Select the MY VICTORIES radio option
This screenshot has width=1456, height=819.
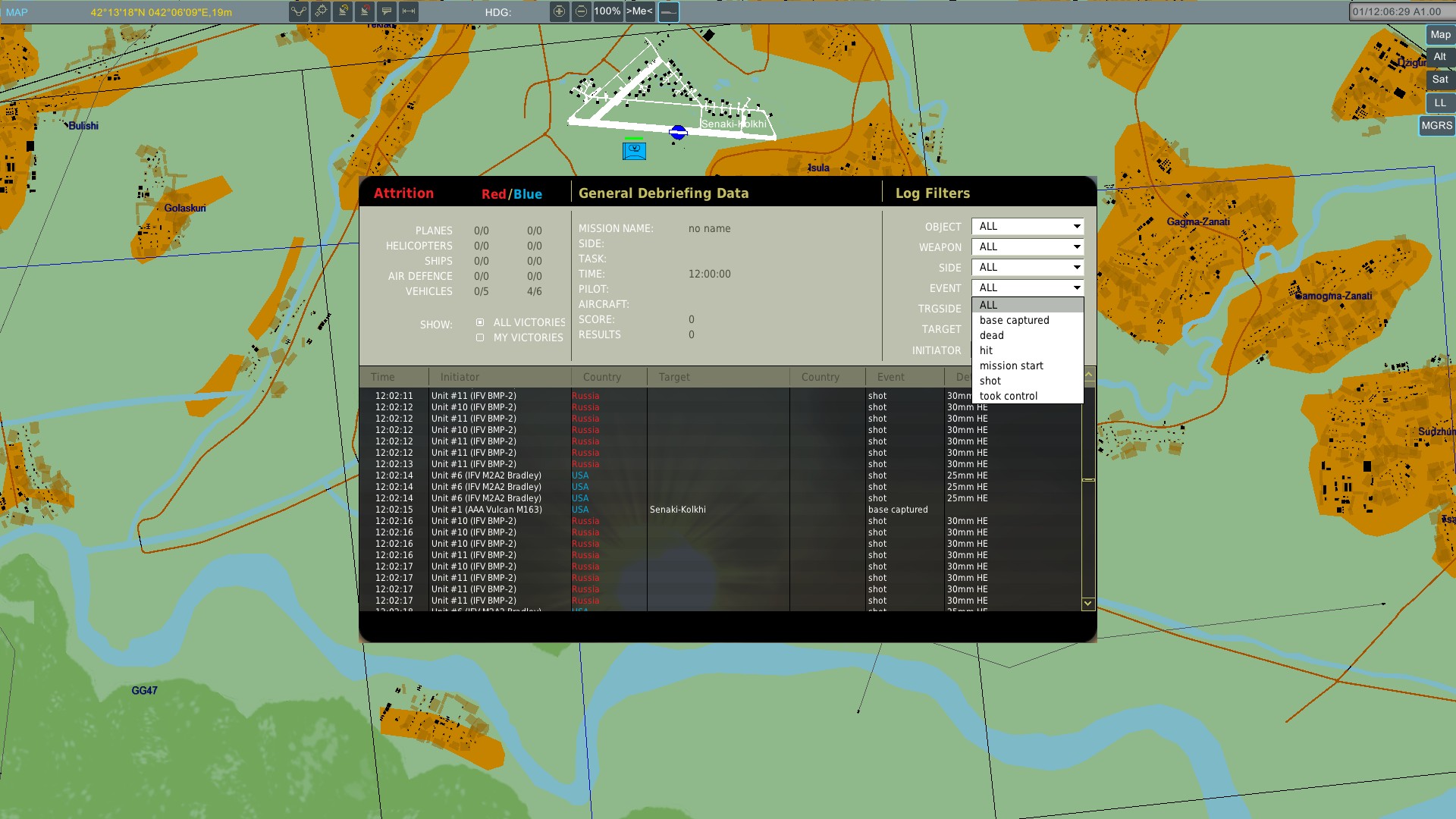coord(480,337)
